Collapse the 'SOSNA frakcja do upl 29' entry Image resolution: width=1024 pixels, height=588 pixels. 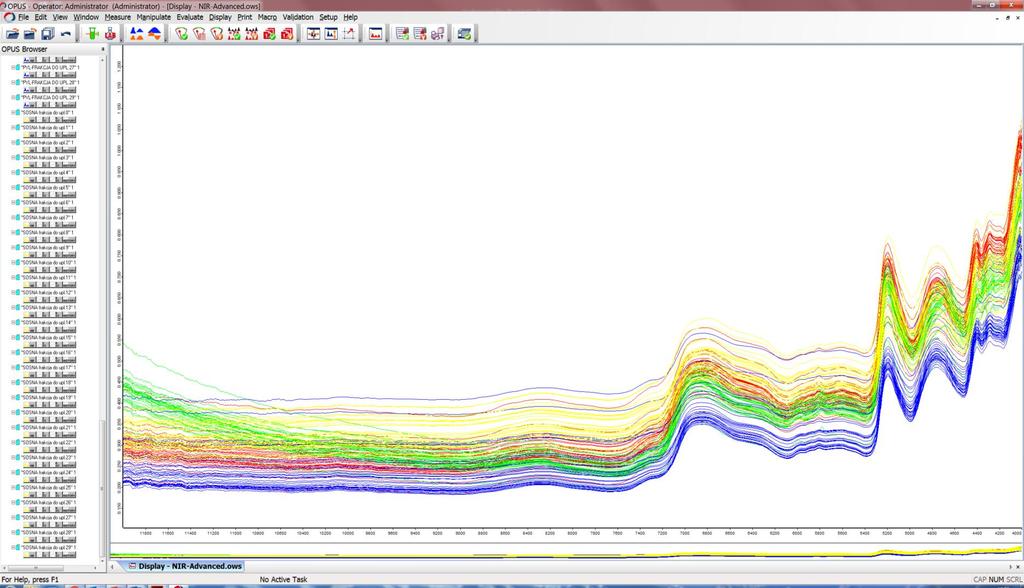click(13, 547)
